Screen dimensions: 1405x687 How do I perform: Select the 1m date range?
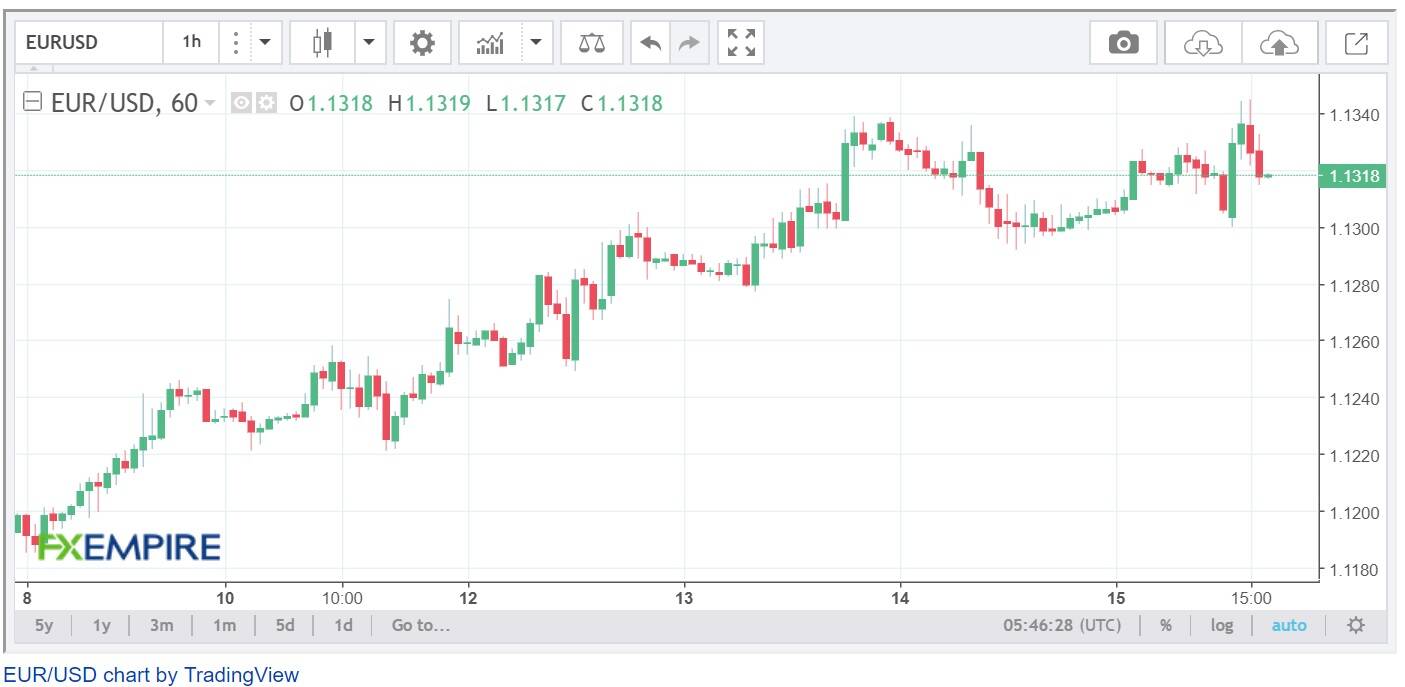224,625
